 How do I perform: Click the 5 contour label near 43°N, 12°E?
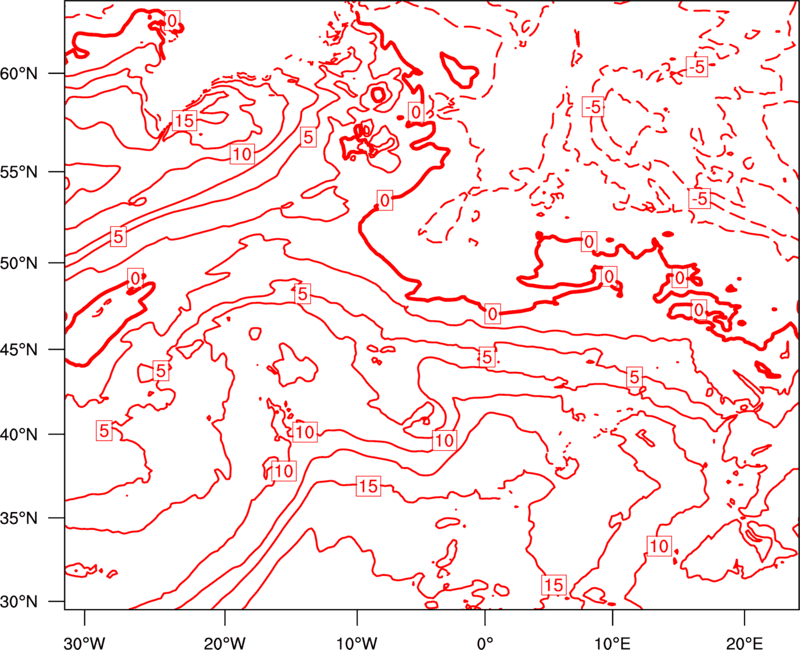point(634,377)
